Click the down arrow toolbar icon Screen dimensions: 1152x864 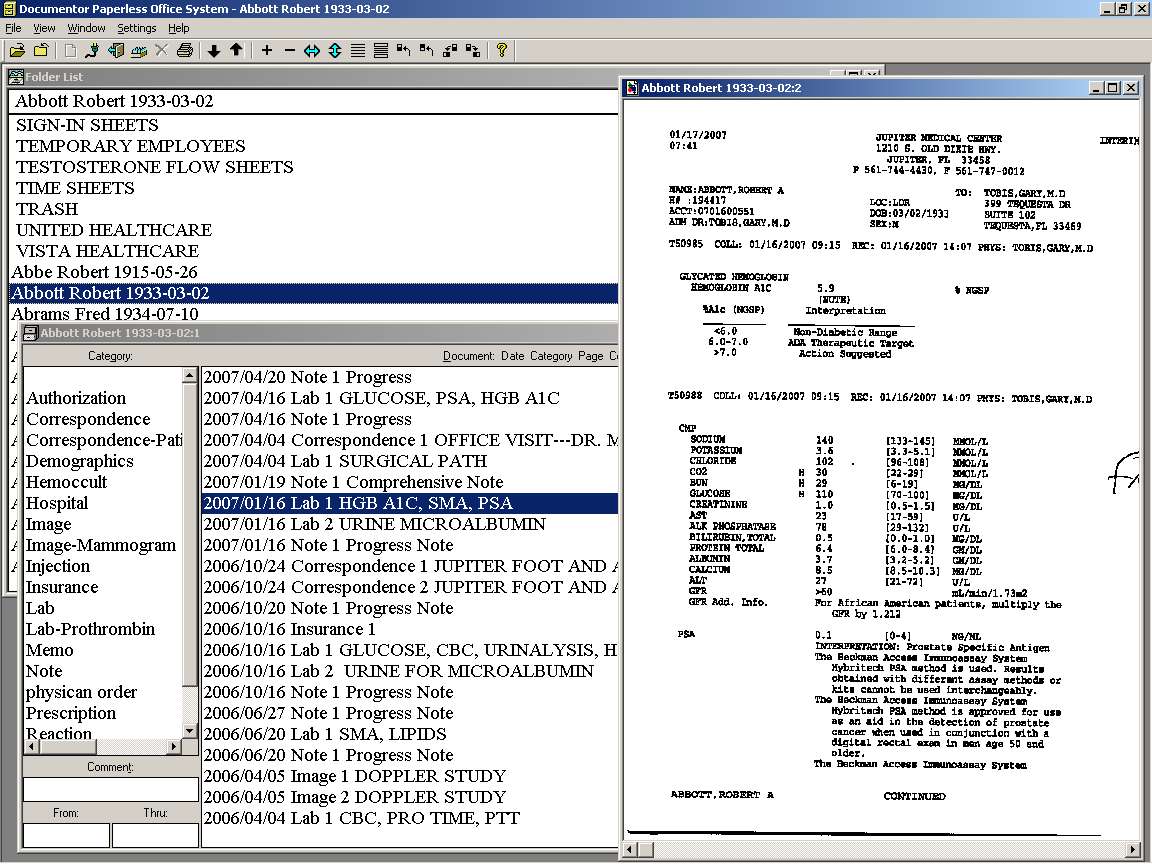tap(214, 50)
